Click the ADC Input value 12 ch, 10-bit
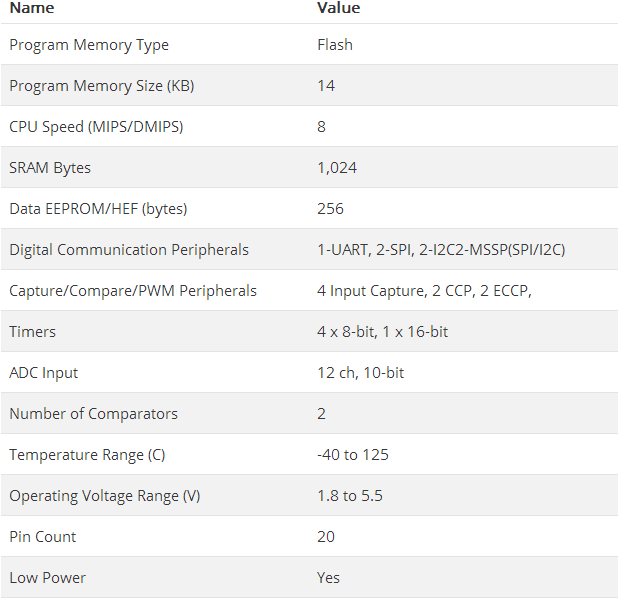The width and height of the screenshot is (621, 600). (x=361, y=373)
